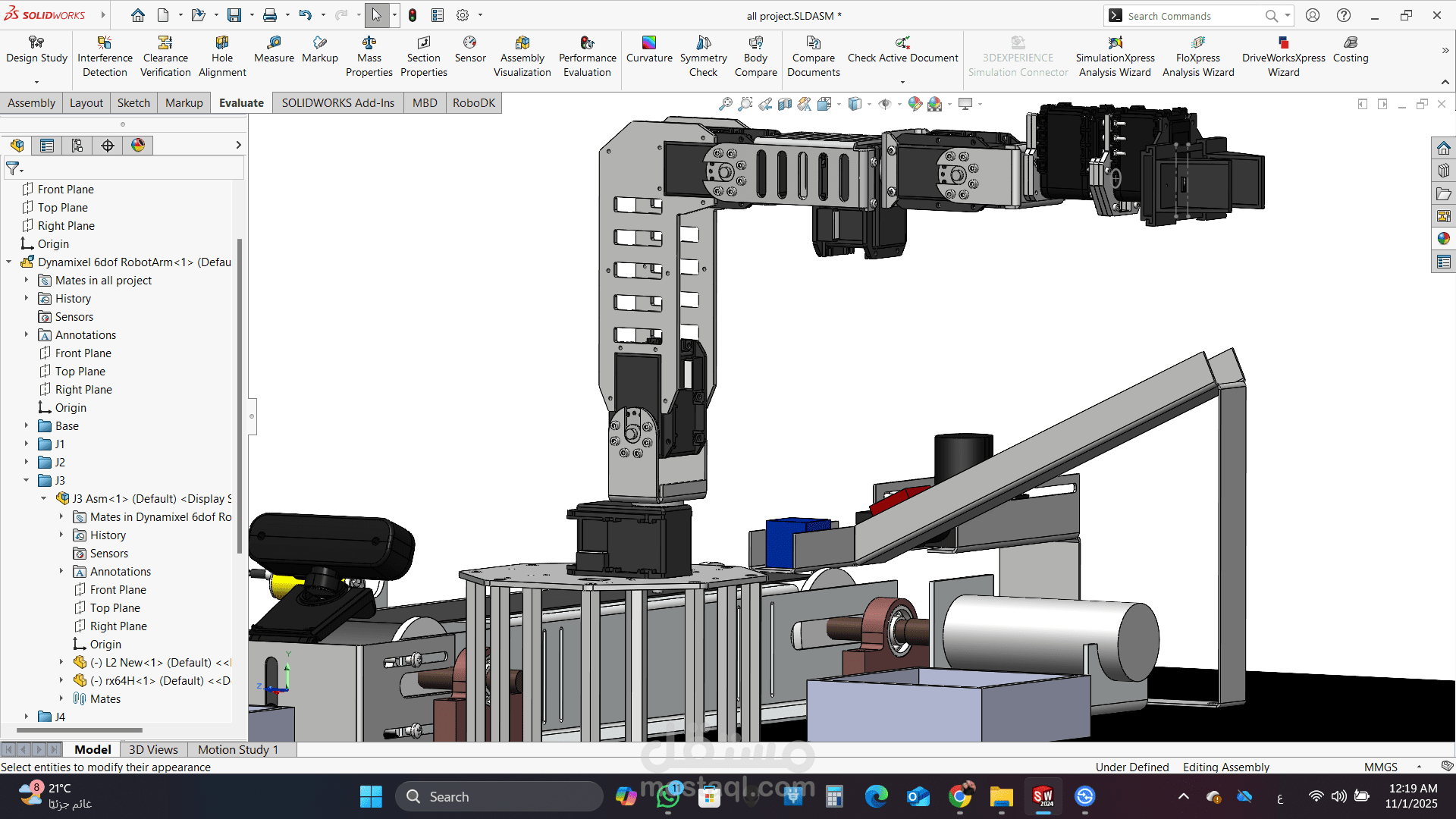Open DriveWorksXpress Wizard
The image size is (1456, 819).
[x=1283, y=57]
